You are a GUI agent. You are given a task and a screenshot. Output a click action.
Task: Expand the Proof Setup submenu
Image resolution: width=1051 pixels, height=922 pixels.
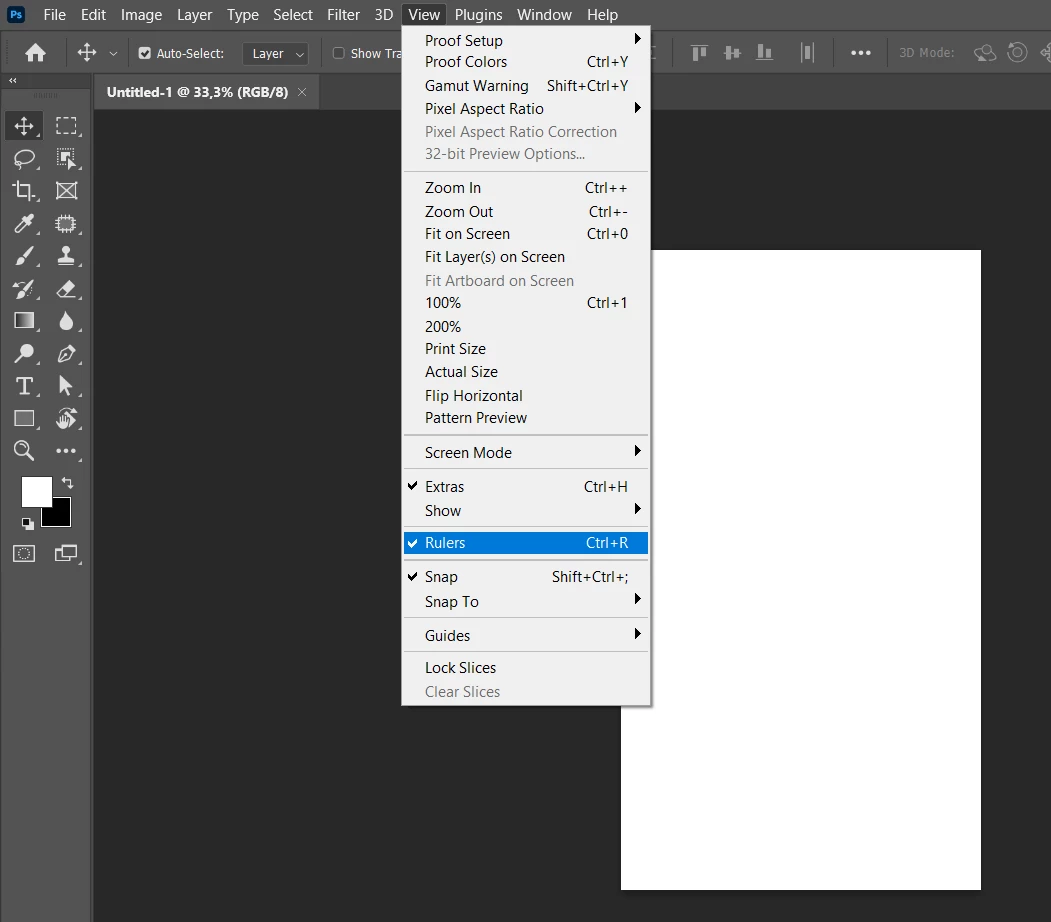[x=526, y=40]
